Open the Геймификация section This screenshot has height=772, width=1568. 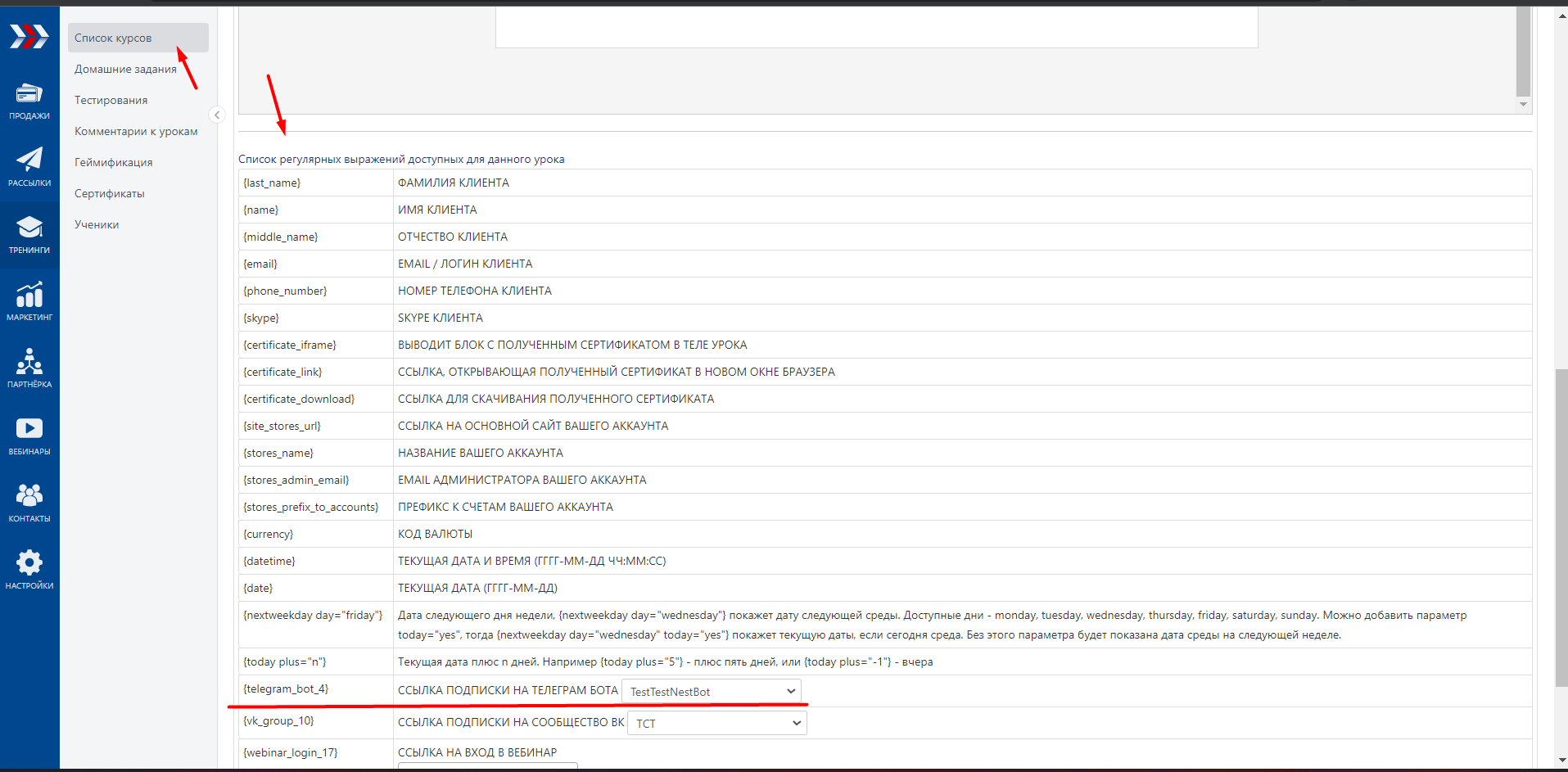coord(113,162)
